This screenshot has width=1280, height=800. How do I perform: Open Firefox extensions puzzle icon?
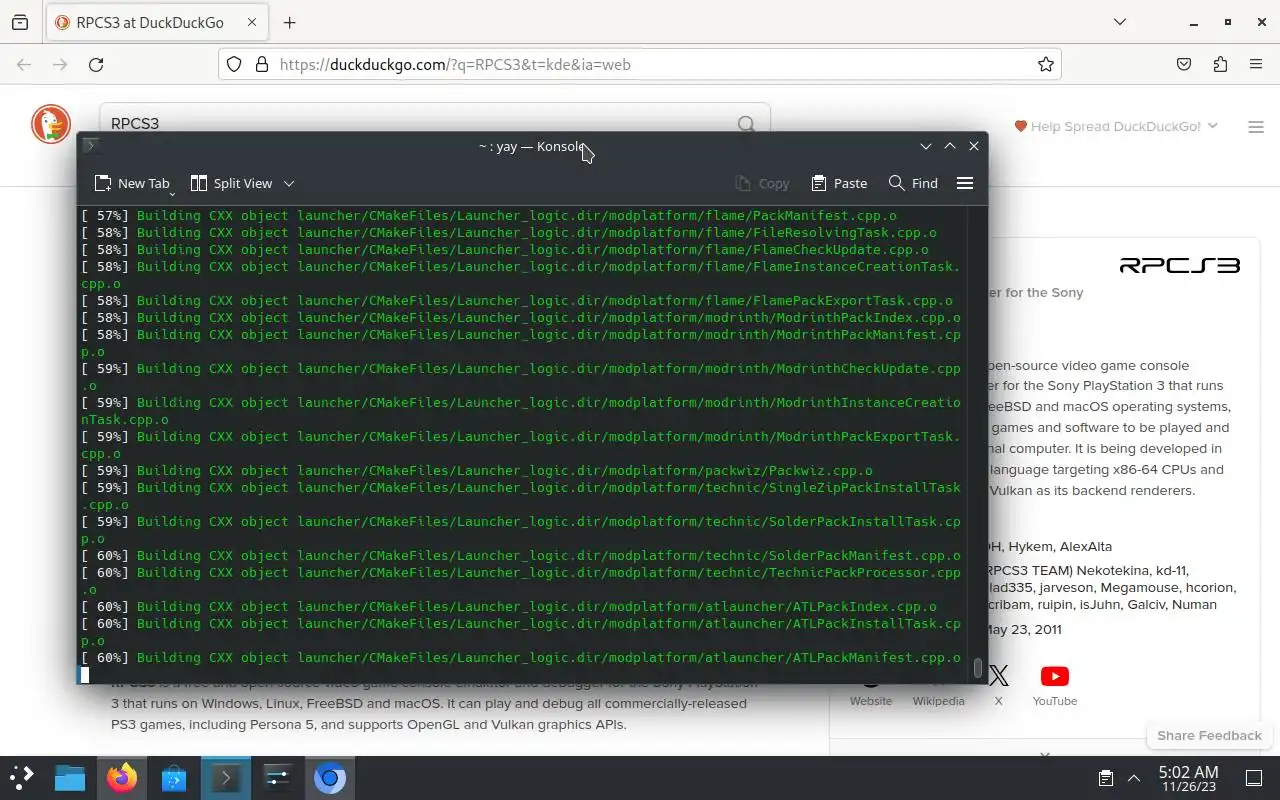[1220, 64]
